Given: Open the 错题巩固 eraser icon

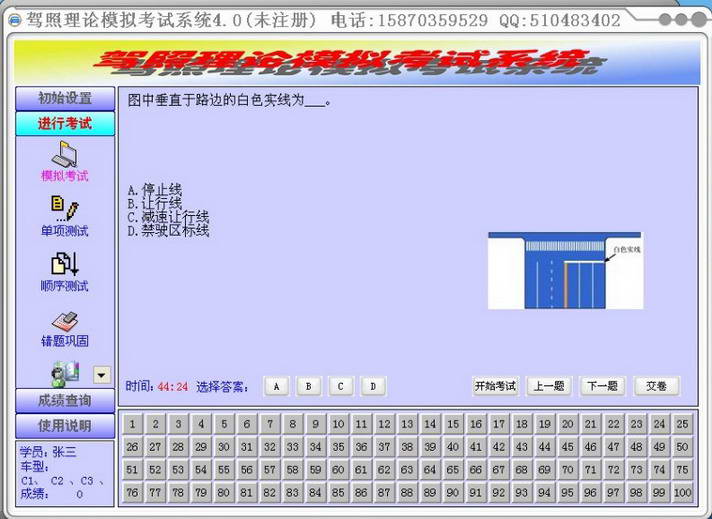Looking at the screenshot, I should tap(64, 321).
